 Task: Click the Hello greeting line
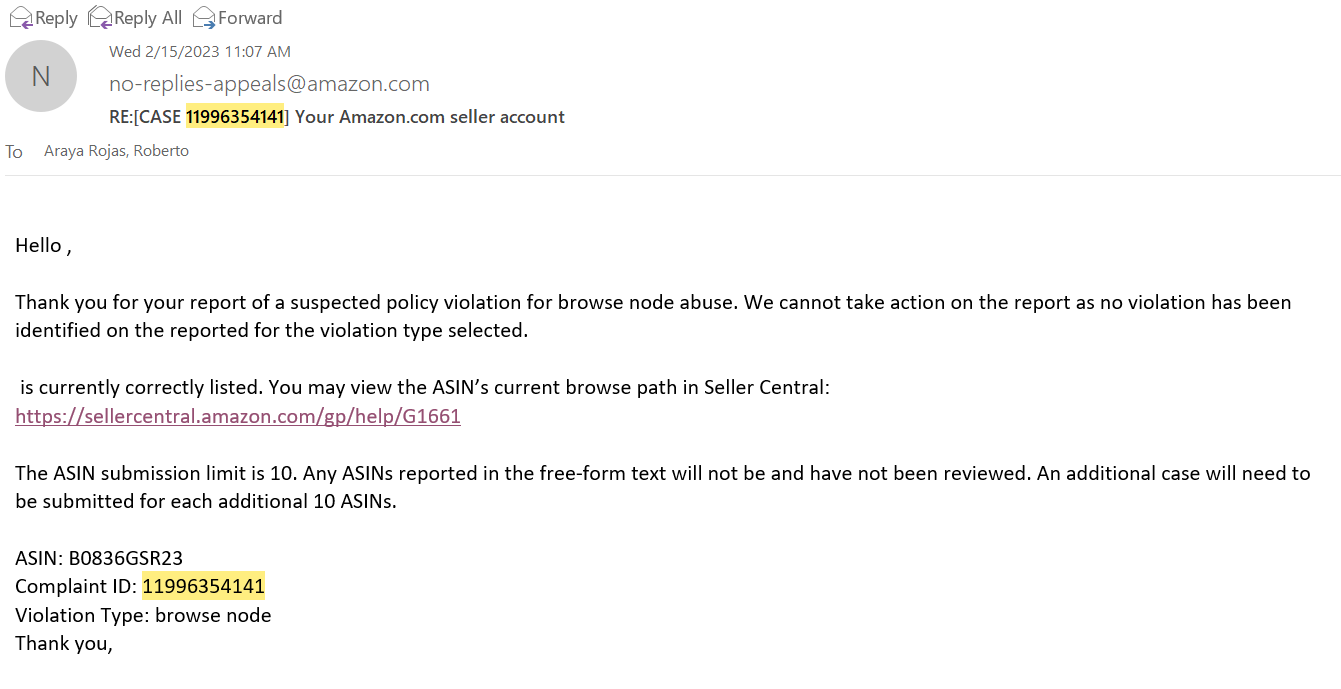(43, 245)
